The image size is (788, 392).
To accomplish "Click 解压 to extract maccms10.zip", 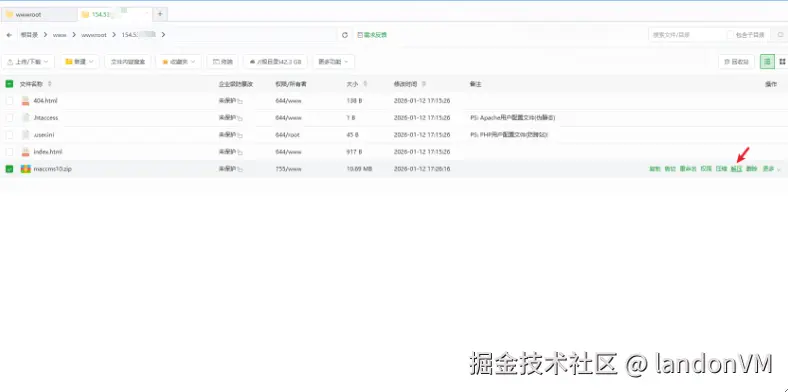I will tap(736, 169).
